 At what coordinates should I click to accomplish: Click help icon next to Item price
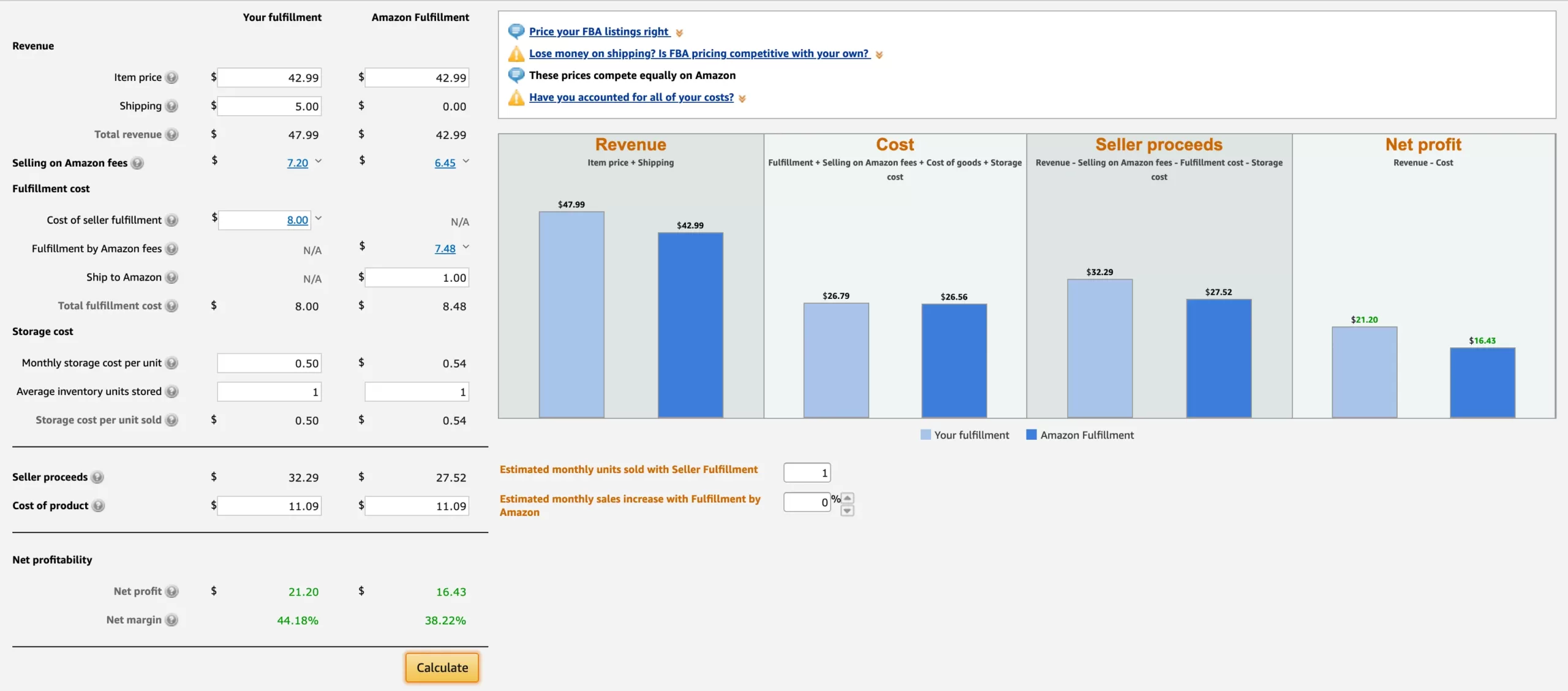(172, 77)
